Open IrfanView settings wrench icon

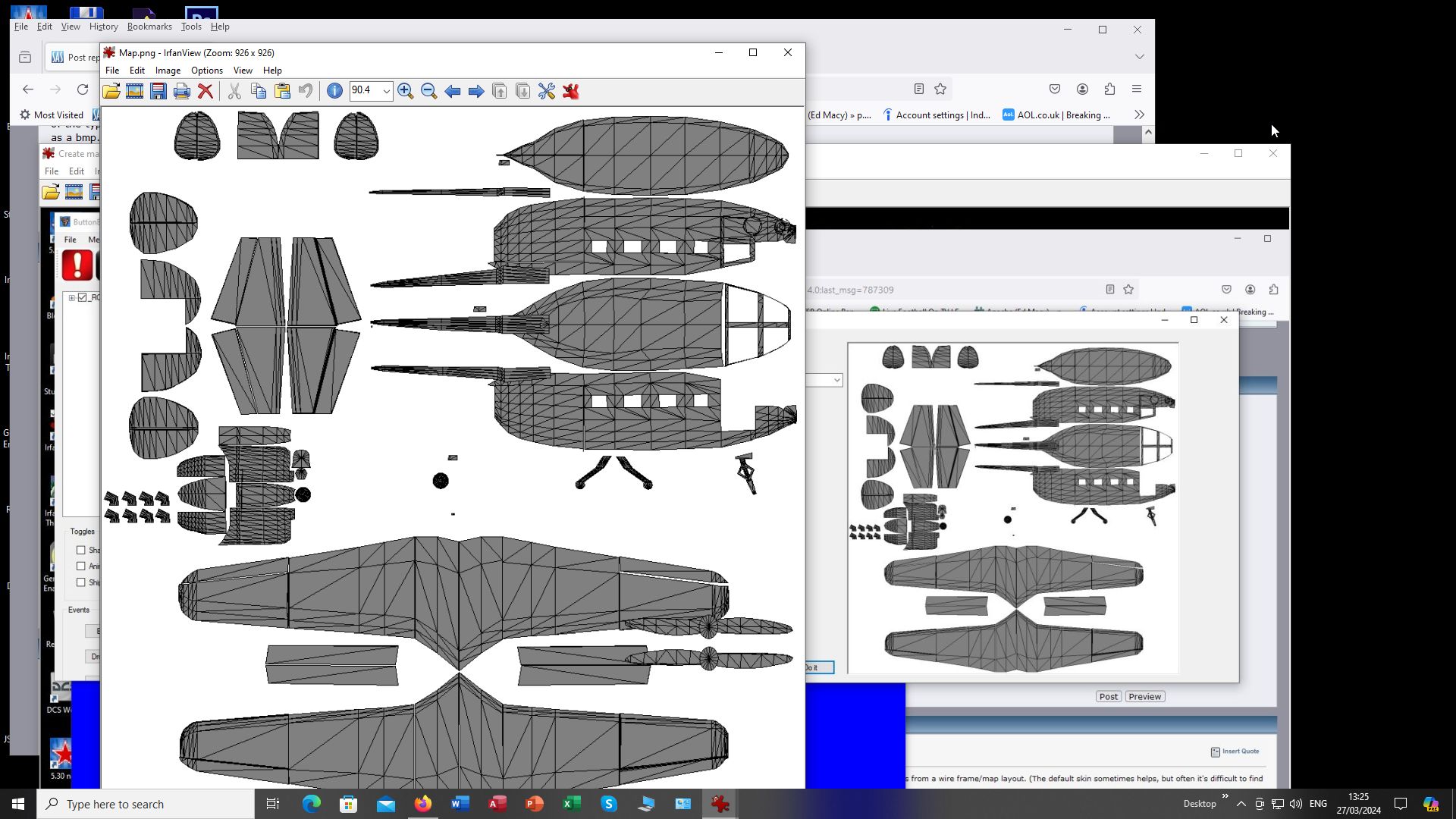point(547,91)
